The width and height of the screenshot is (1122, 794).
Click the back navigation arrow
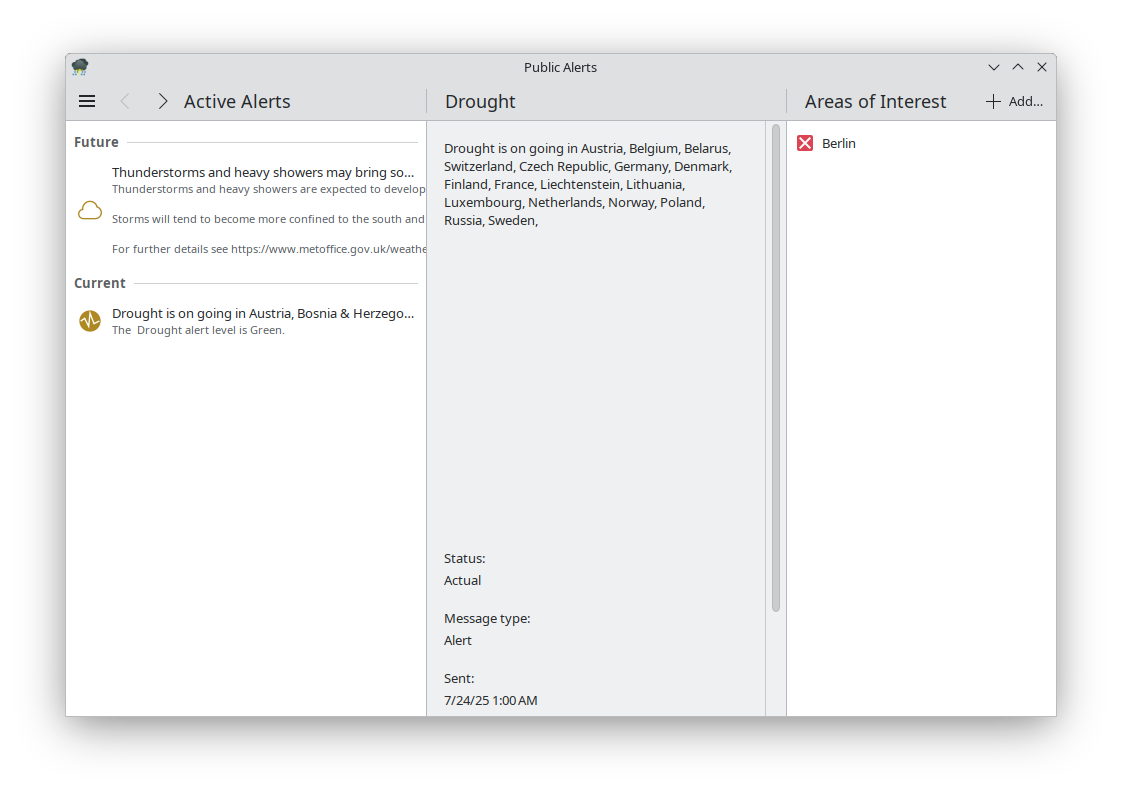[125, 101]
